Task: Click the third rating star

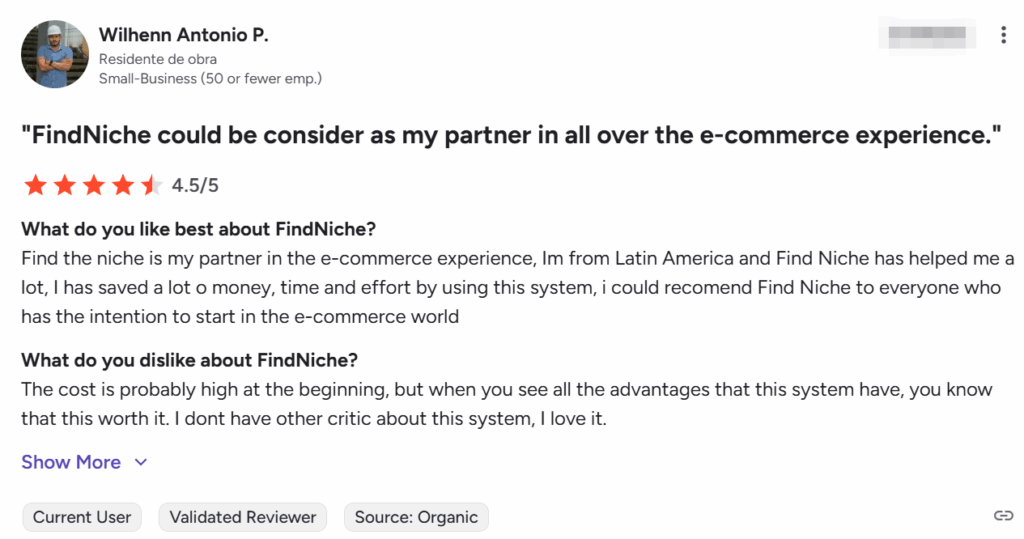Action: [93, 185]
